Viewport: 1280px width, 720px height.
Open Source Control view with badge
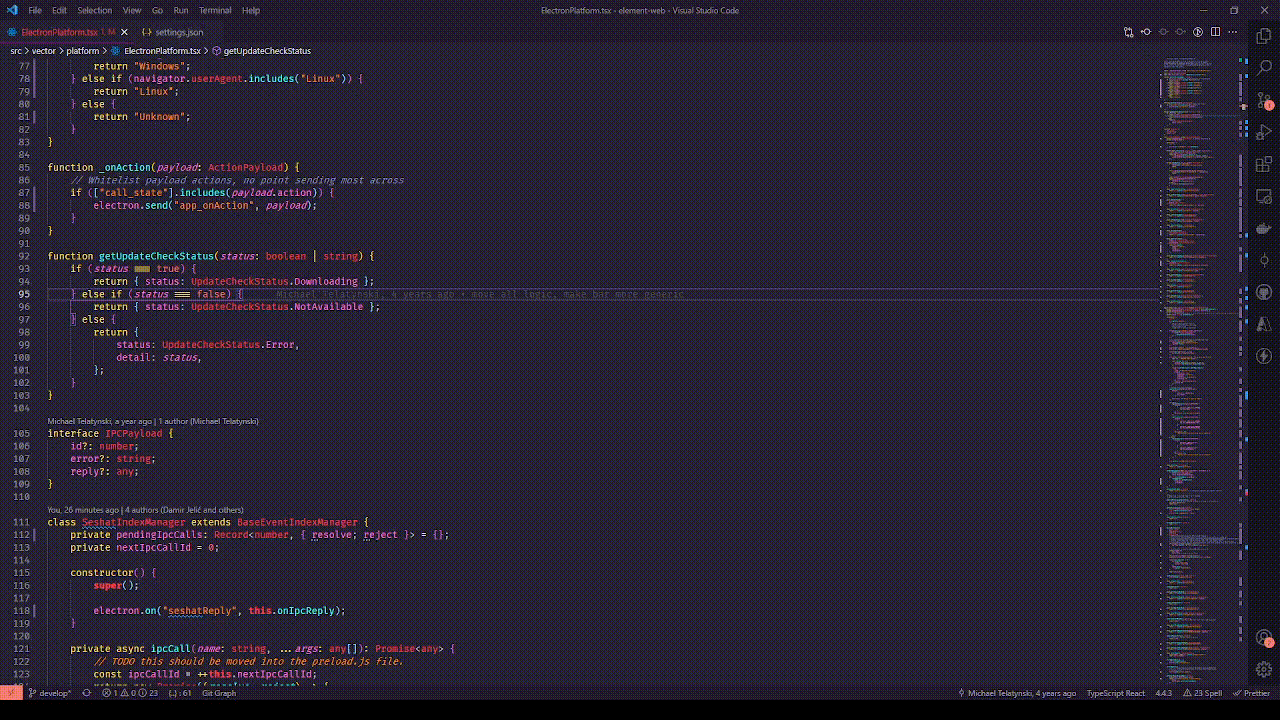tap(1264, 101)
